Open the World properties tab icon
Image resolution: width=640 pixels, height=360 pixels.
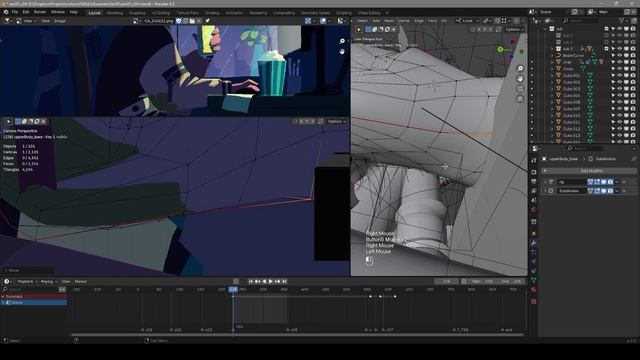tap(533, 210)
